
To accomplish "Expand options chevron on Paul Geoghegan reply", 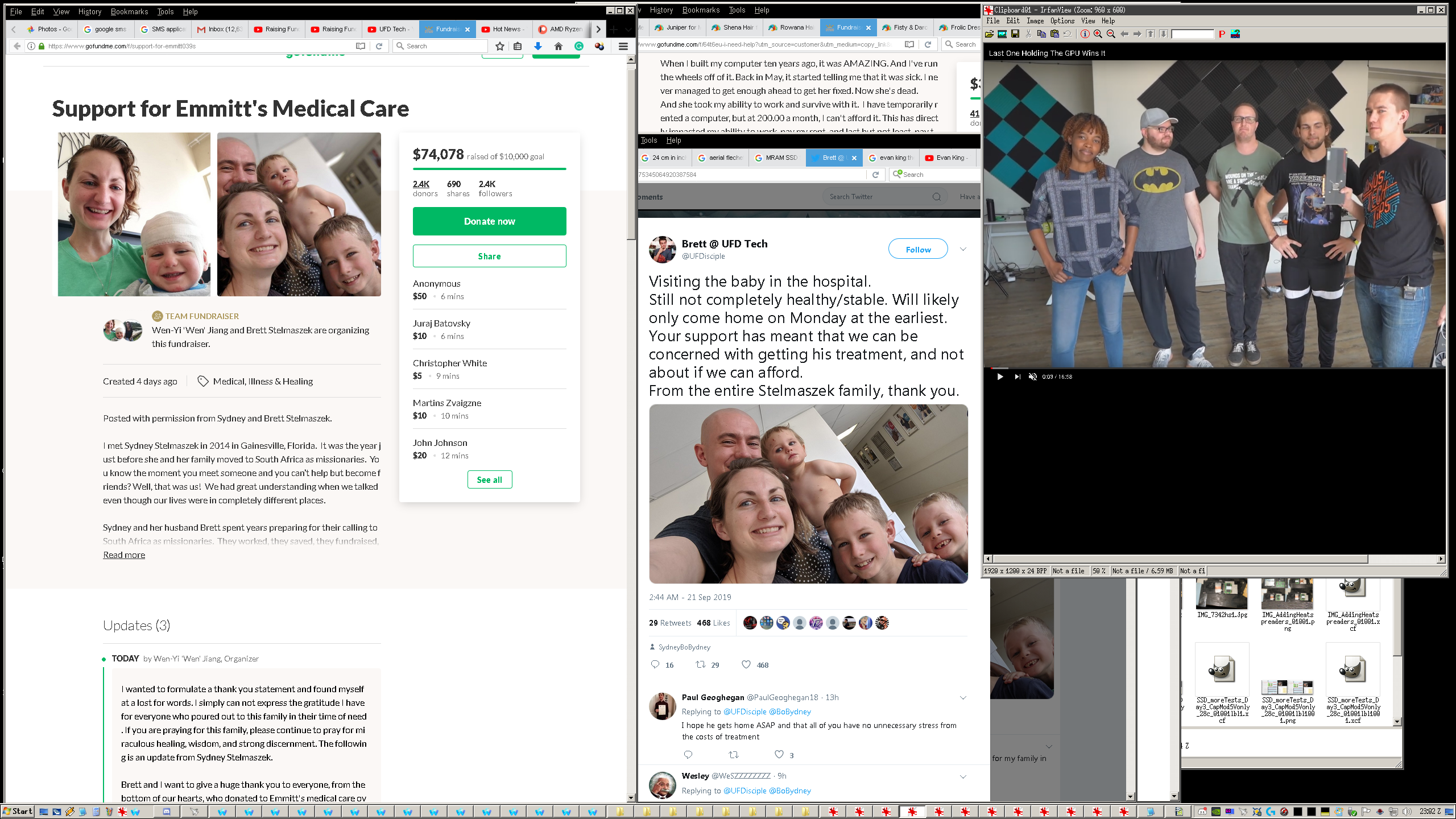I will click(x=963, y=698).
